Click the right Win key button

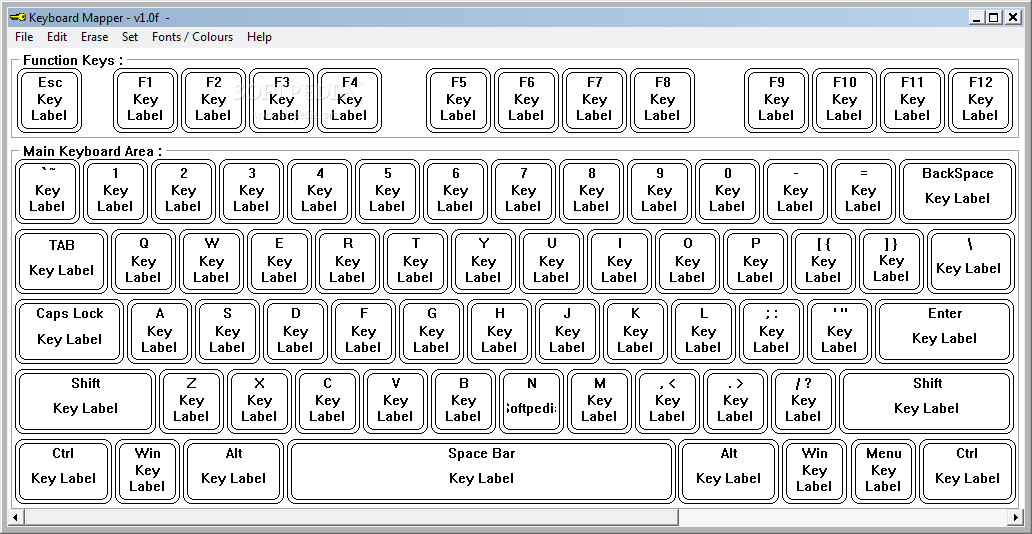(815, 471)
